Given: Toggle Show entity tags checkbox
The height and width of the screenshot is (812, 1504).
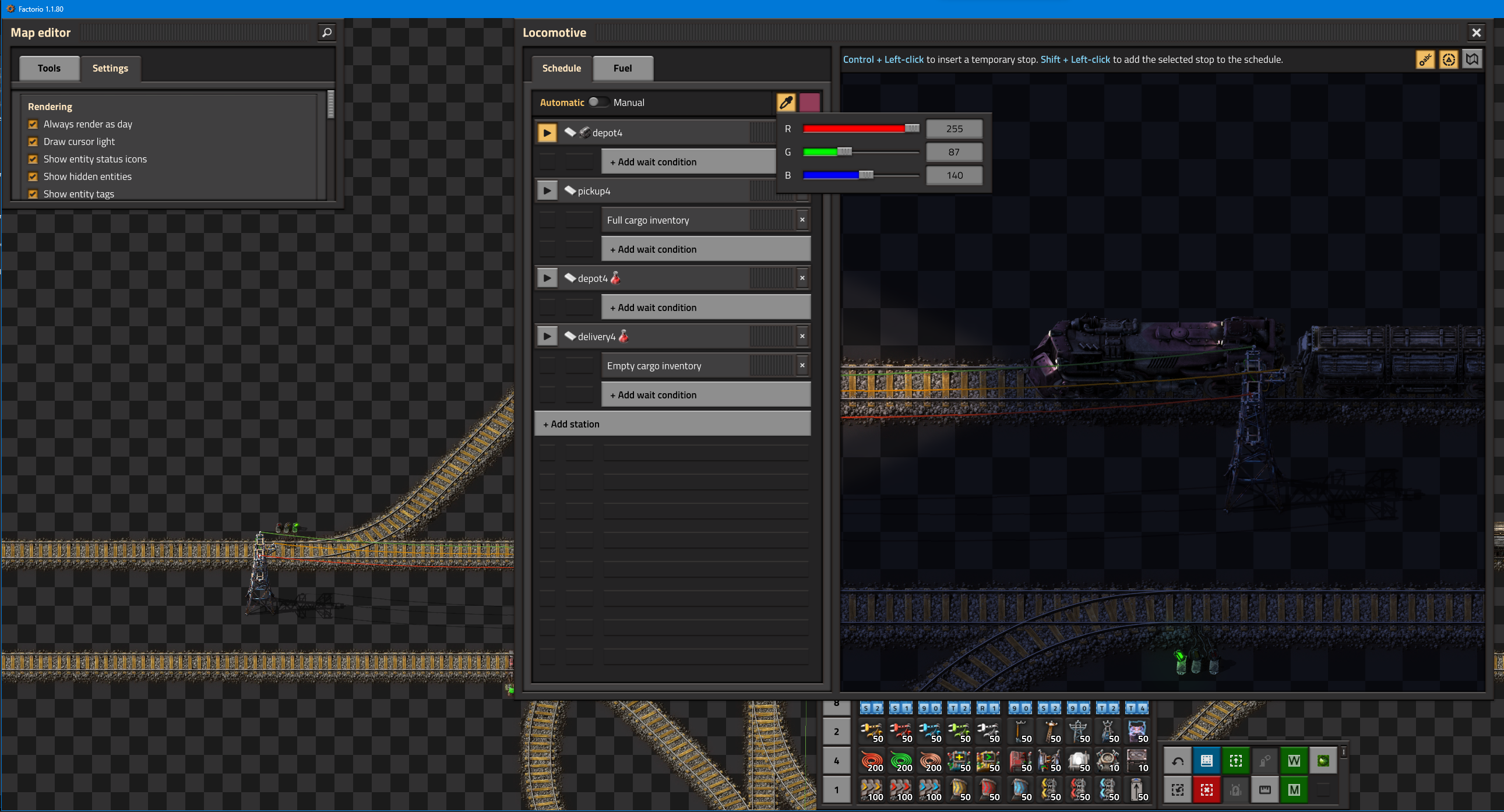Looking at the screenshot, I should click(x=33, y=194).
